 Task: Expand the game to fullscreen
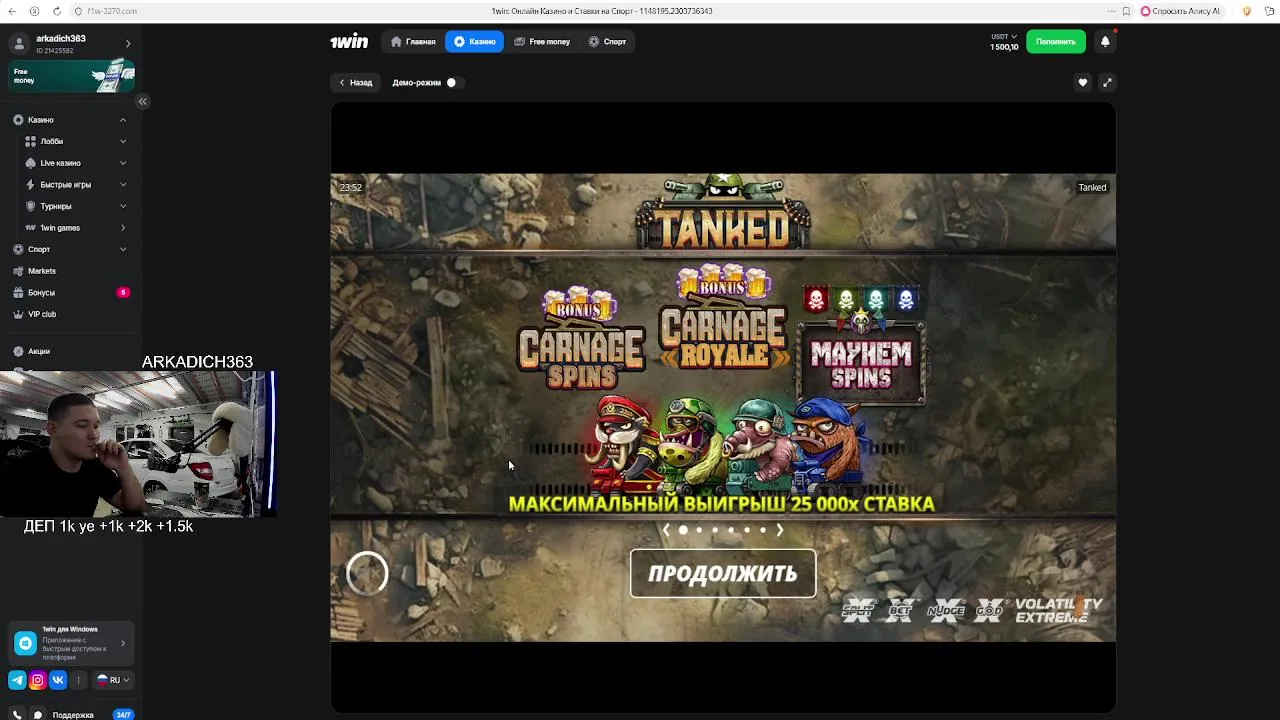[x=1106, y=83]
